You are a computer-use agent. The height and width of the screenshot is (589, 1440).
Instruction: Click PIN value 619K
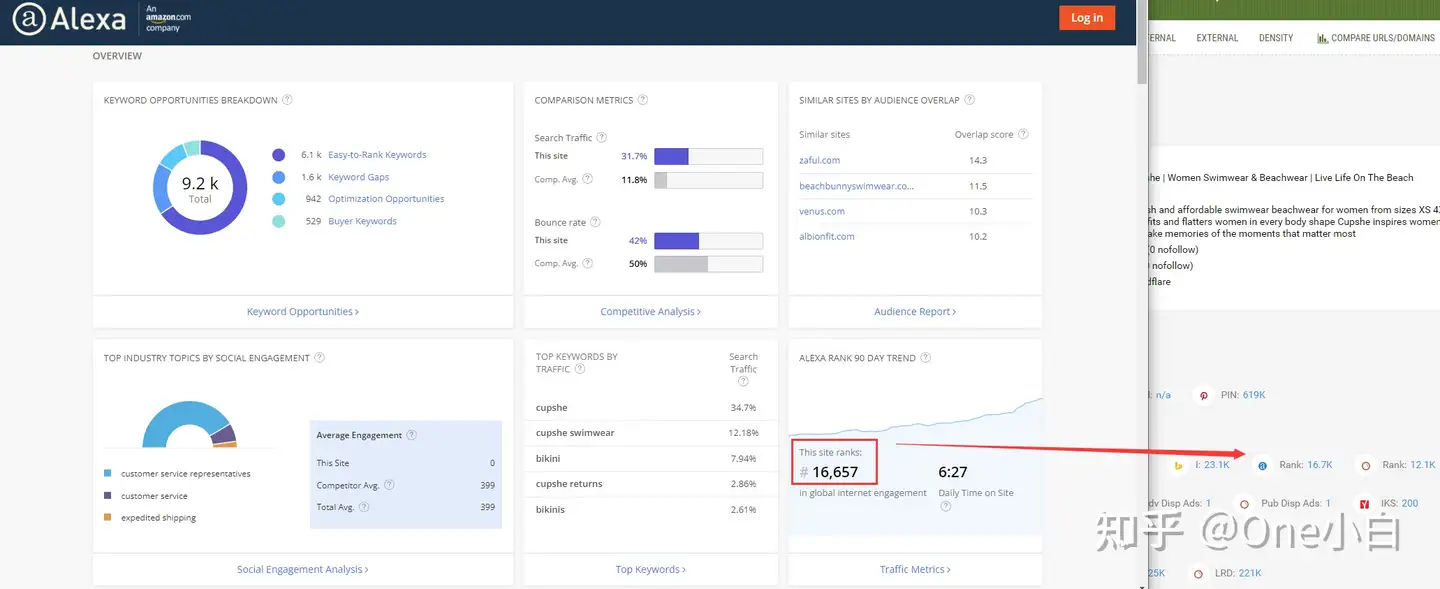(x=1254, y=395)
